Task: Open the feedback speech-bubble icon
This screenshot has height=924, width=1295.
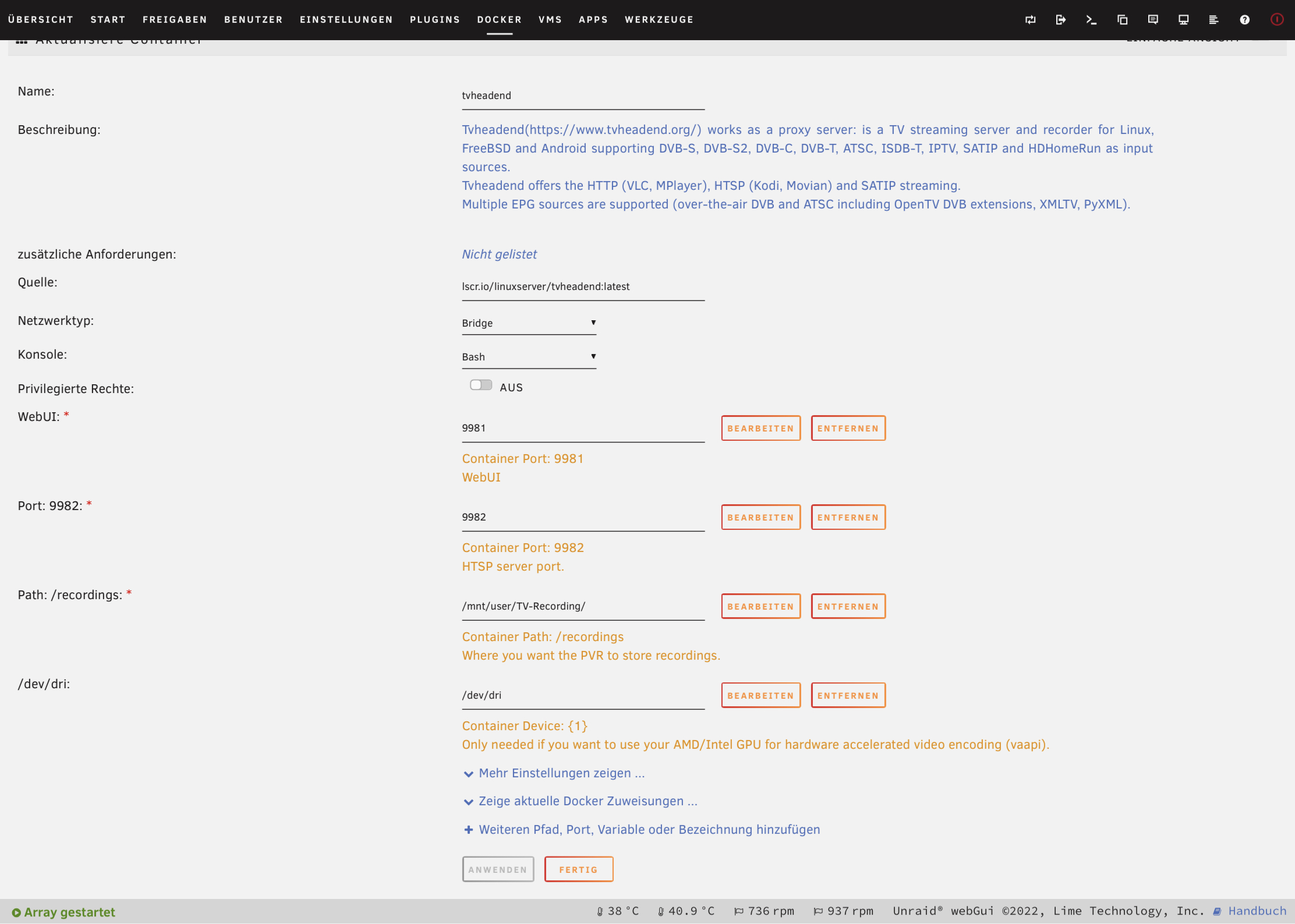Action: tap(1153, 20)
